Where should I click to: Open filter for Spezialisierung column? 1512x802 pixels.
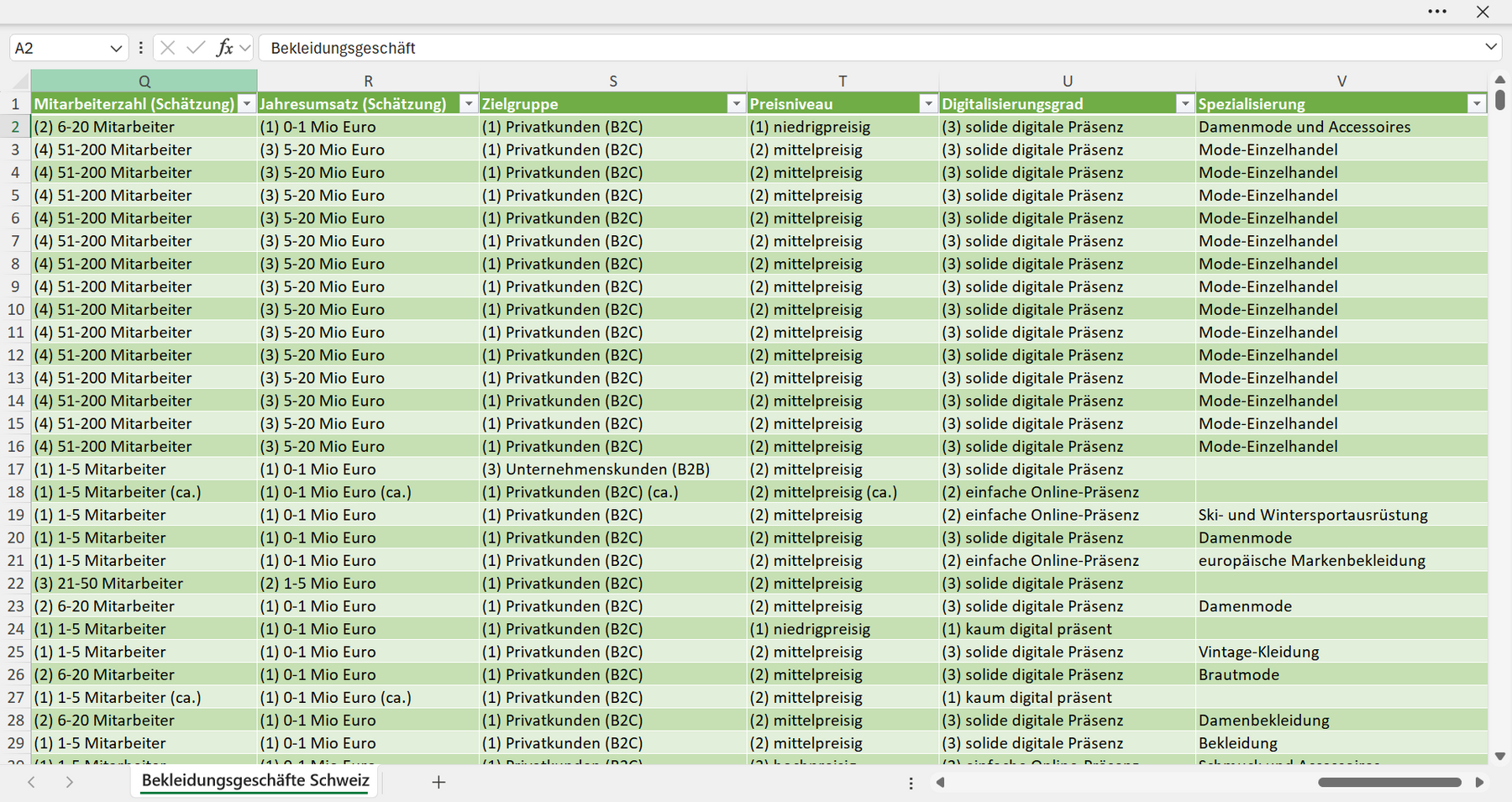point(1477,103)
